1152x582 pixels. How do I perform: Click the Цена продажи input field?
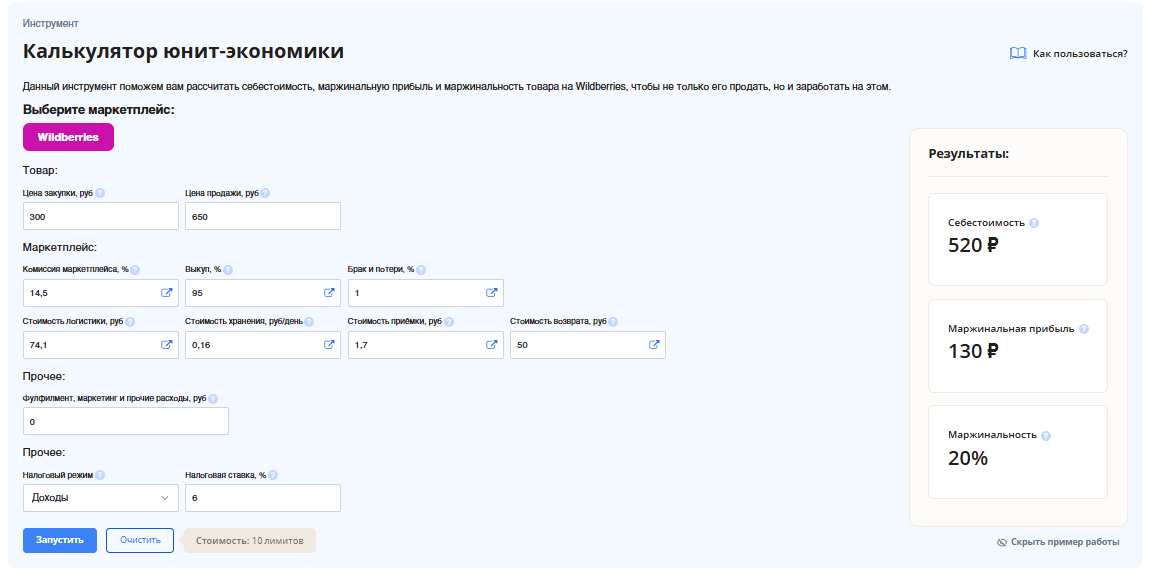[x=262, y=217]
